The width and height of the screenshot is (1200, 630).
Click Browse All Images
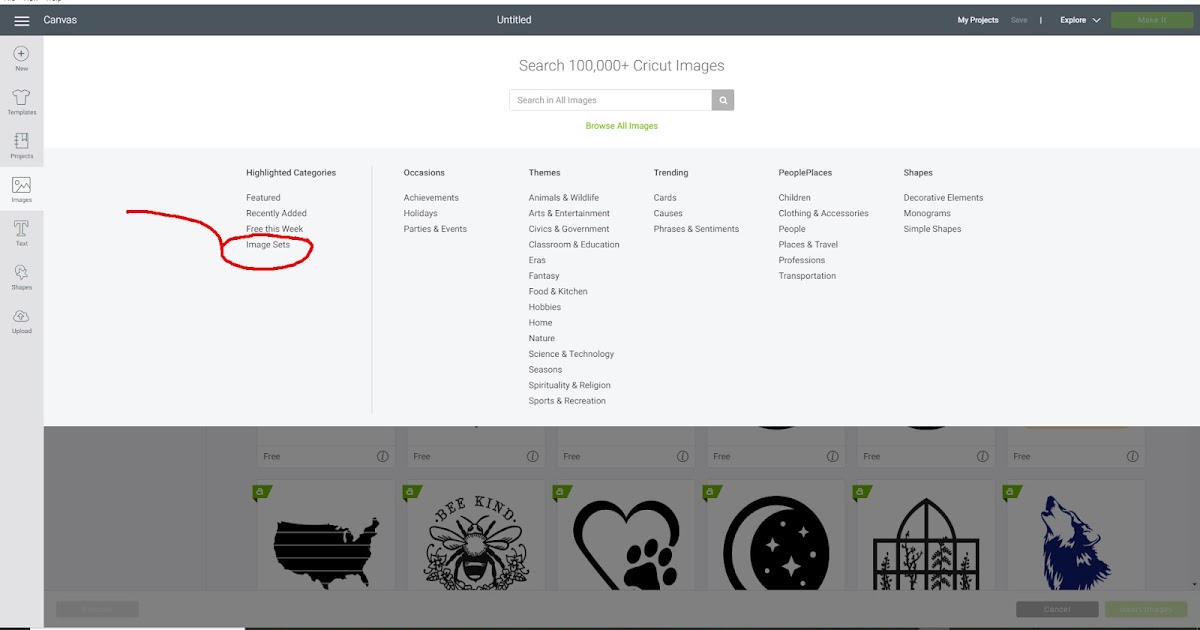(621, 125)
